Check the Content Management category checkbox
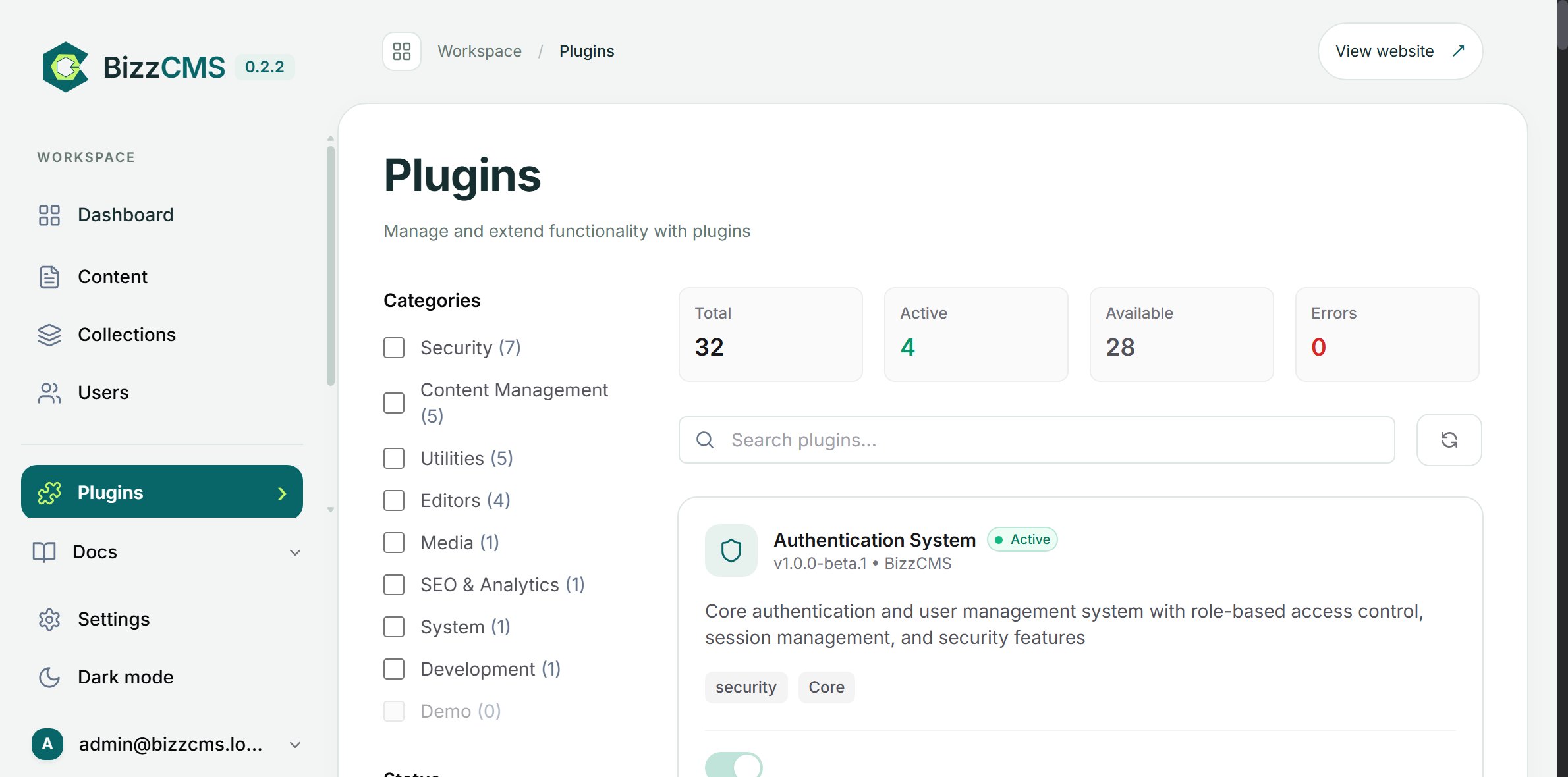The image size is (1568, 777). pos(394,403)
